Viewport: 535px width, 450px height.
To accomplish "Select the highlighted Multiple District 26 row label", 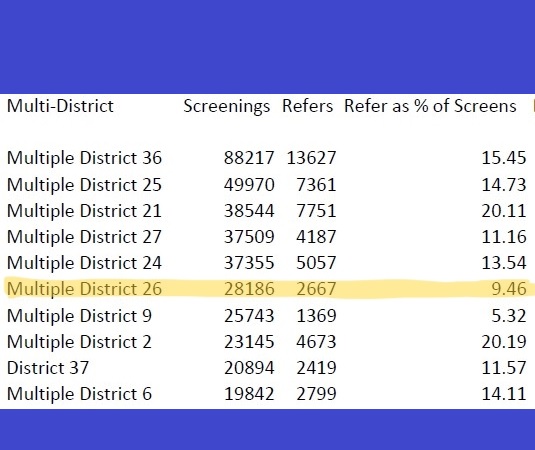I will pyautogui.click(x=84, y=289).
